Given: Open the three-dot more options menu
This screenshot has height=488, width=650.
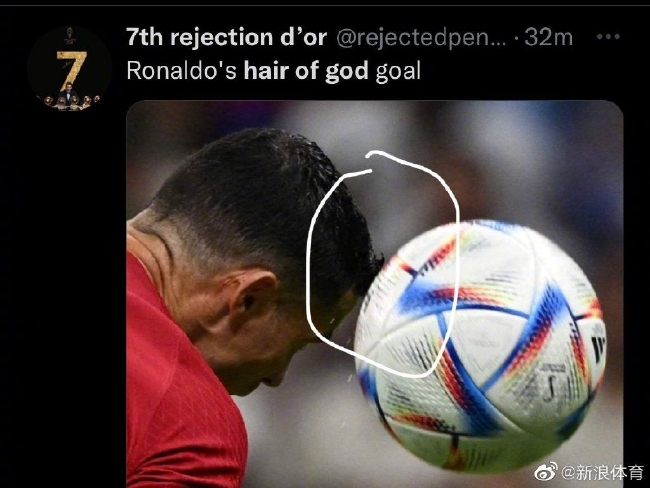Looking at the screenshot, I should click(x=608, y=37).
